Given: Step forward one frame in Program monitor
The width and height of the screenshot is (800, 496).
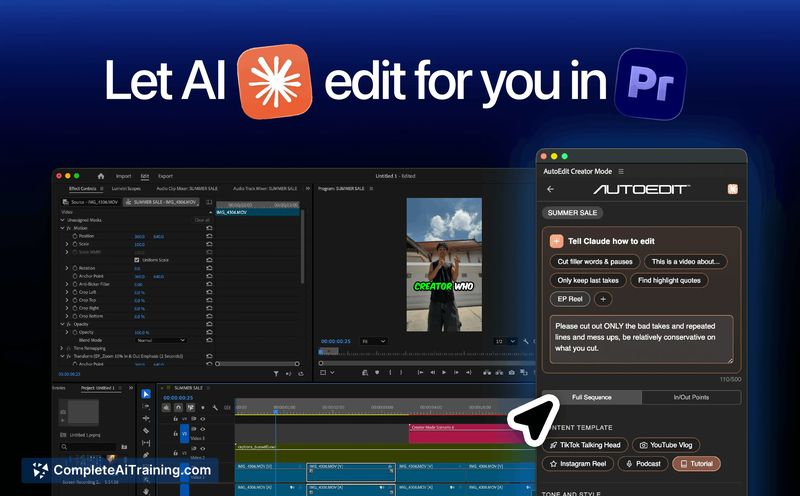Looking at the screenshot, I should click(456, 373).
